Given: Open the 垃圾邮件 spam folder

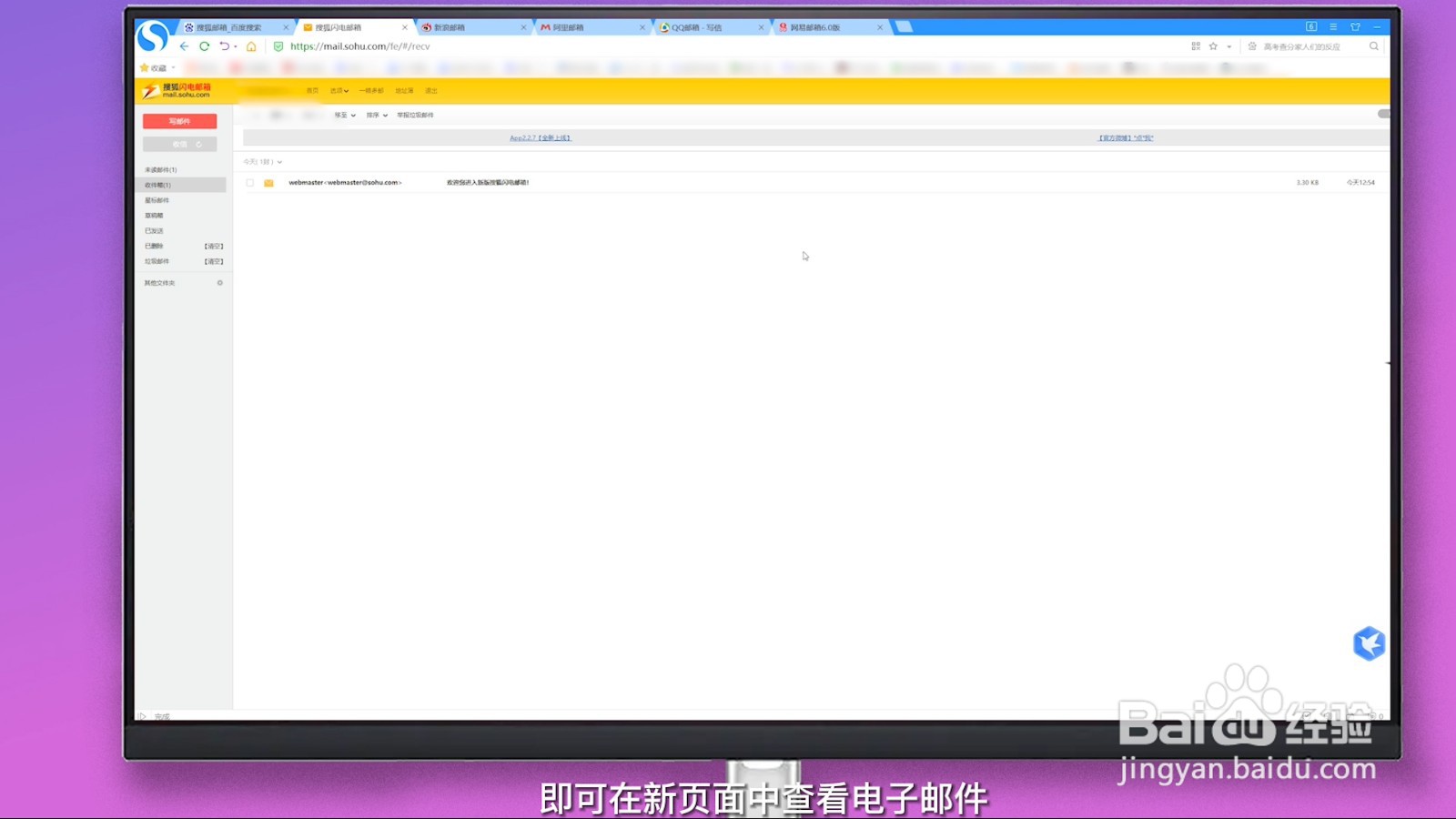Looking at the screenshot, I should point(157,262).
